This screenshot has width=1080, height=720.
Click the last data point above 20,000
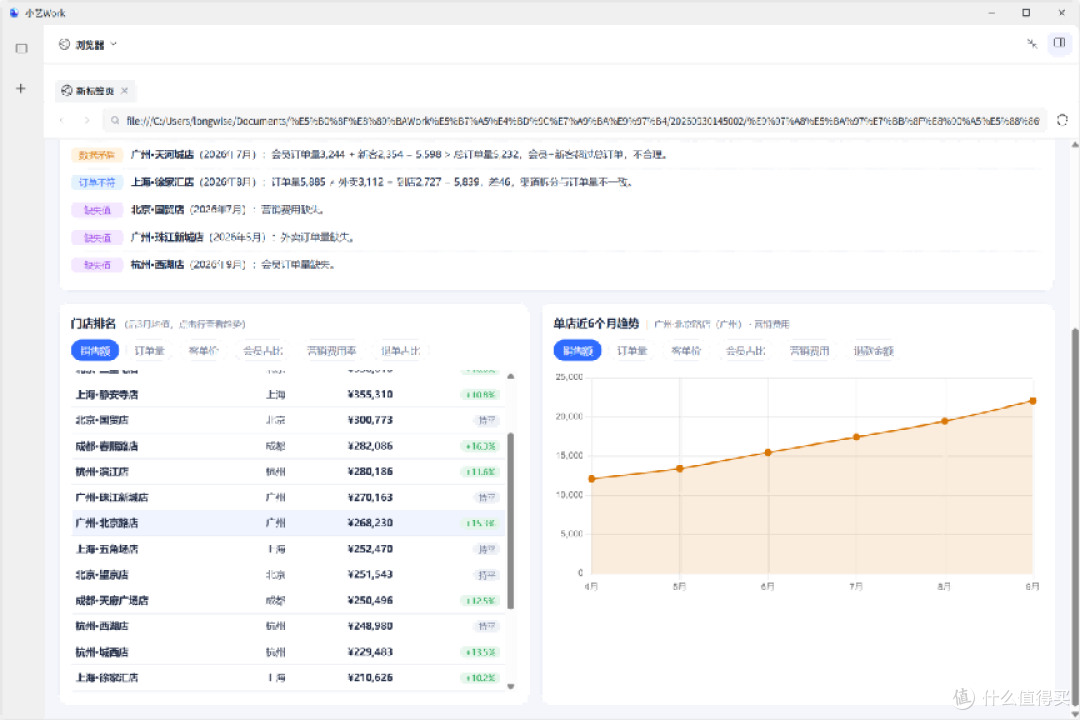point(1032,401)
